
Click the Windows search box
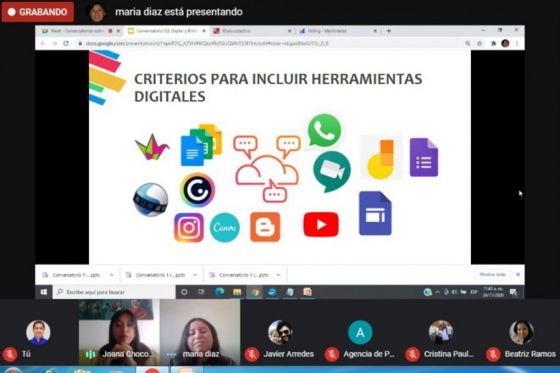(x=114, y=292)
